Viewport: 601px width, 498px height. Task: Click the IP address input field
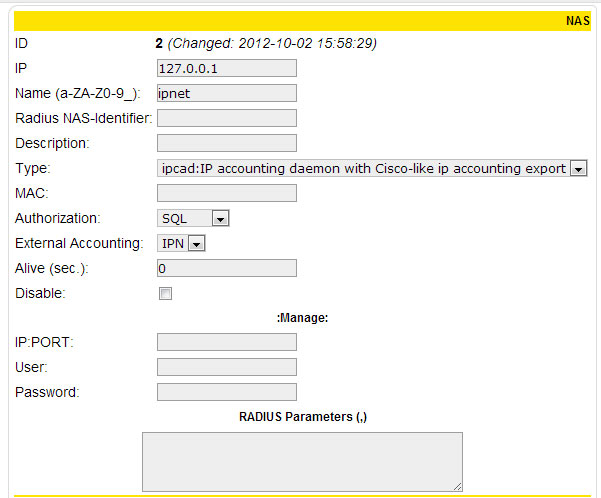coord(227,68)
